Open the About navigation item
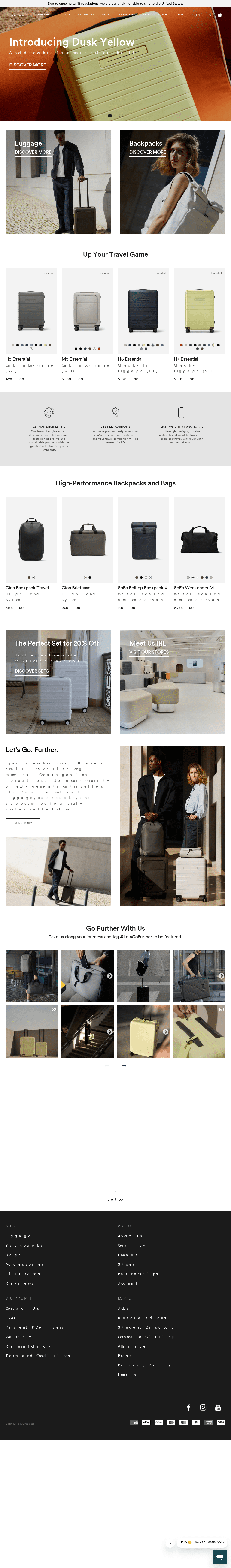231x1568 pixels. pos(180,15)
